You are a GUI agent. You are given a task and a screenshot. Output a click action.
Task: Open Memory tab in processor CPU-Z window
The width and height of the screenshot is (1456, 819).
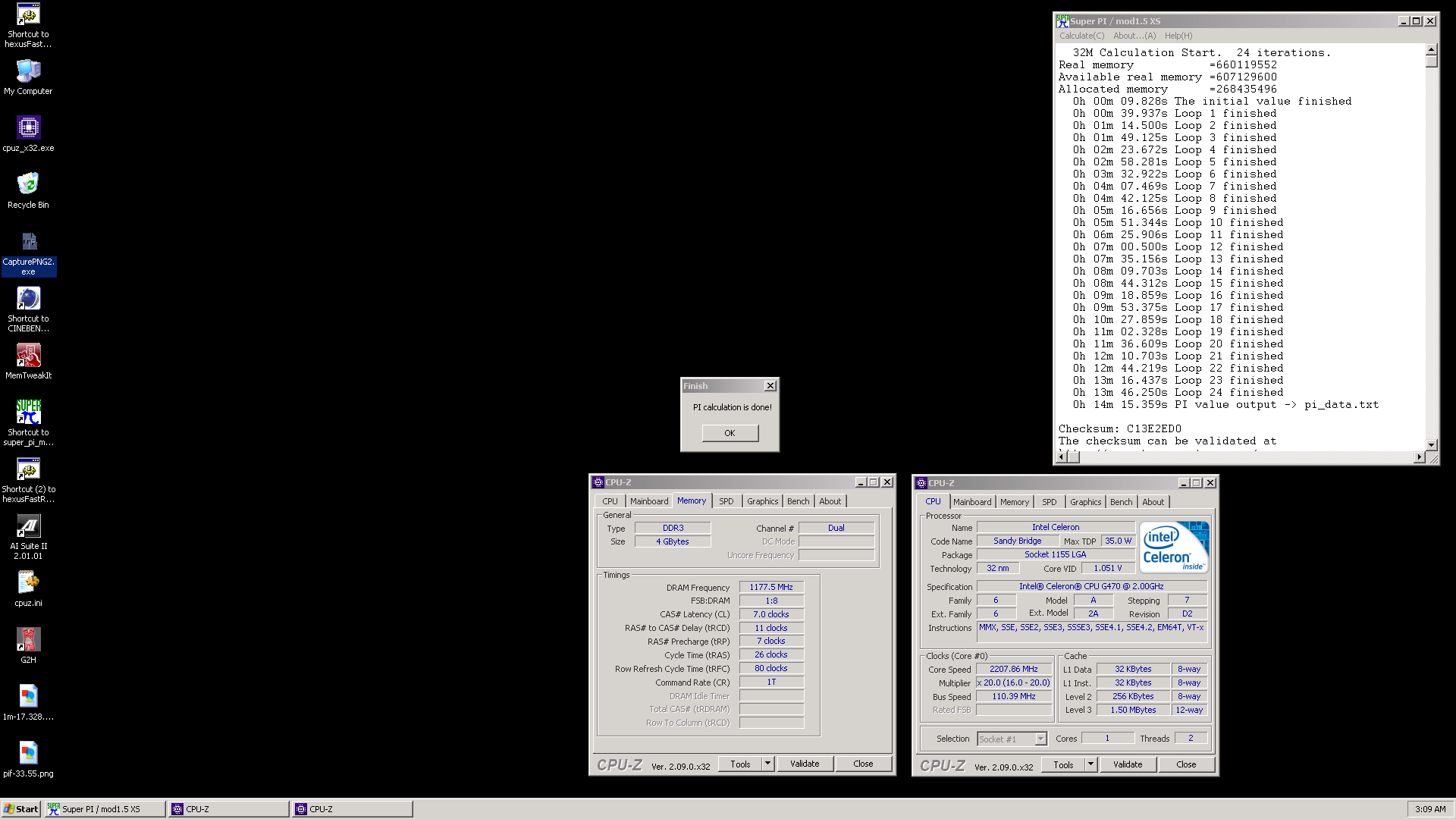(1014, 502)
